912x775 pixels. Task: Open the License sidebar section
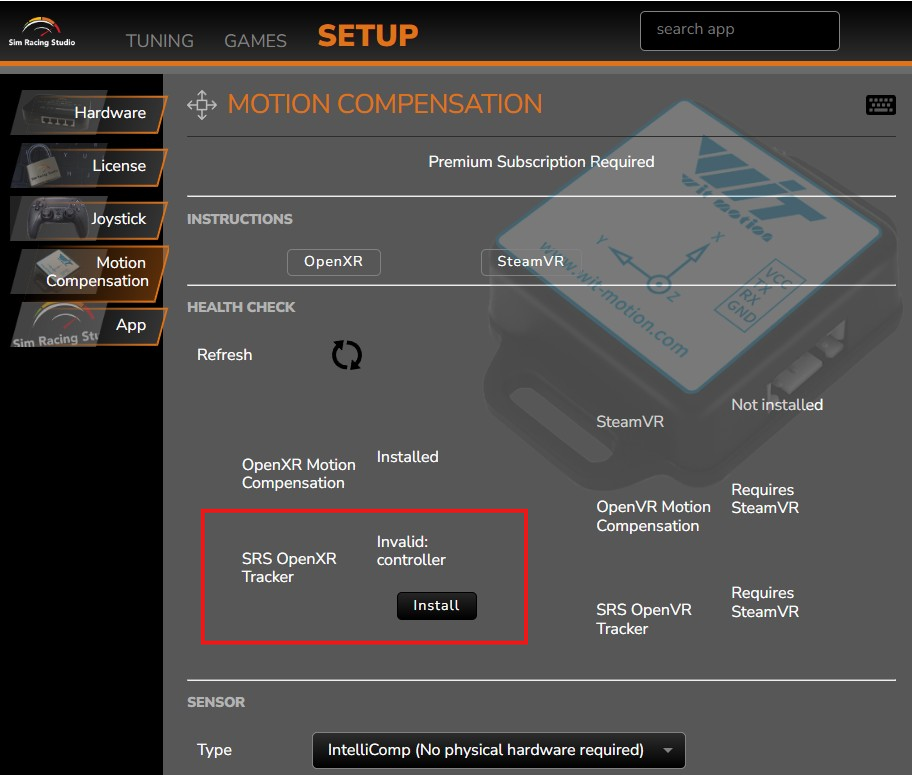(88, 165)
